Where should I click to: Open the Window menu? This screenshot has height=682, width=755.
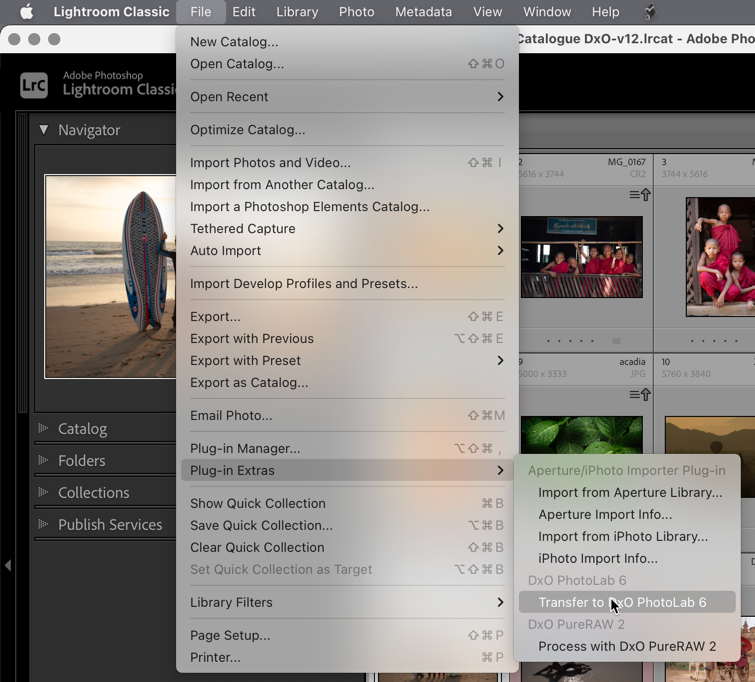click(547, 12)
